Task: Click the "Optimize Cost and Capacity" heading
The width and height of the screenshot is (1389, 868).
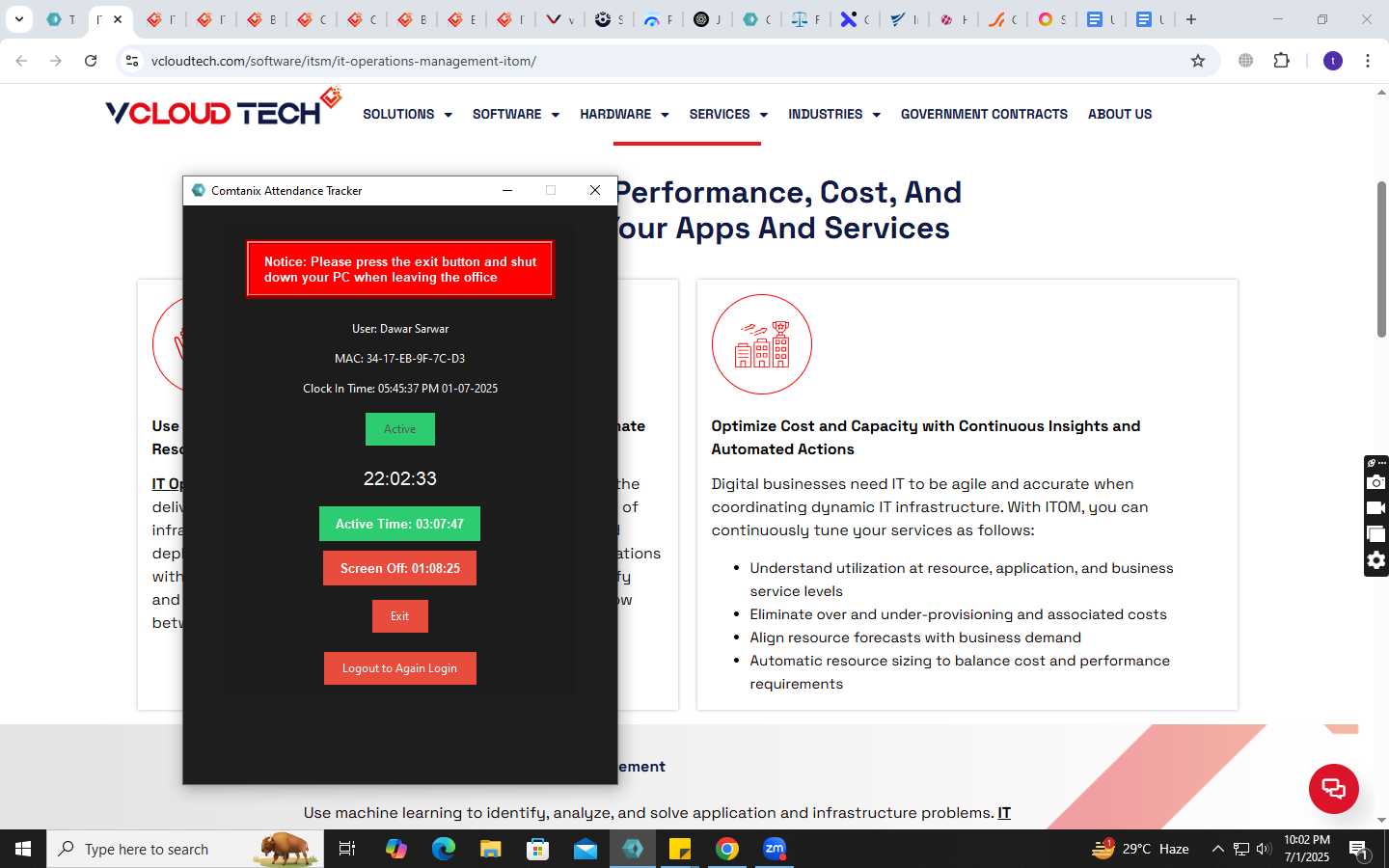Action: tap(926, 438)
